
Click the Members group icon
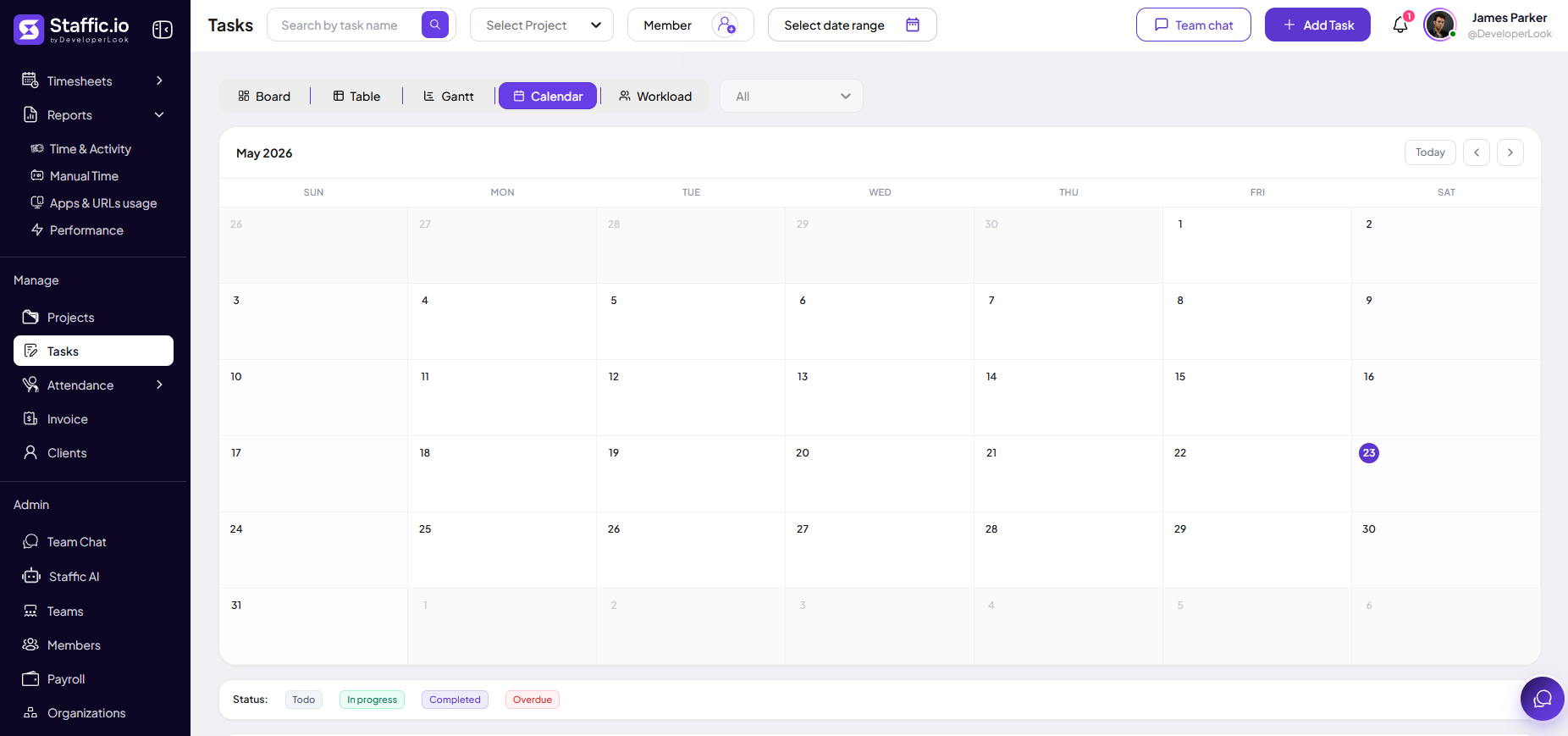30,645
